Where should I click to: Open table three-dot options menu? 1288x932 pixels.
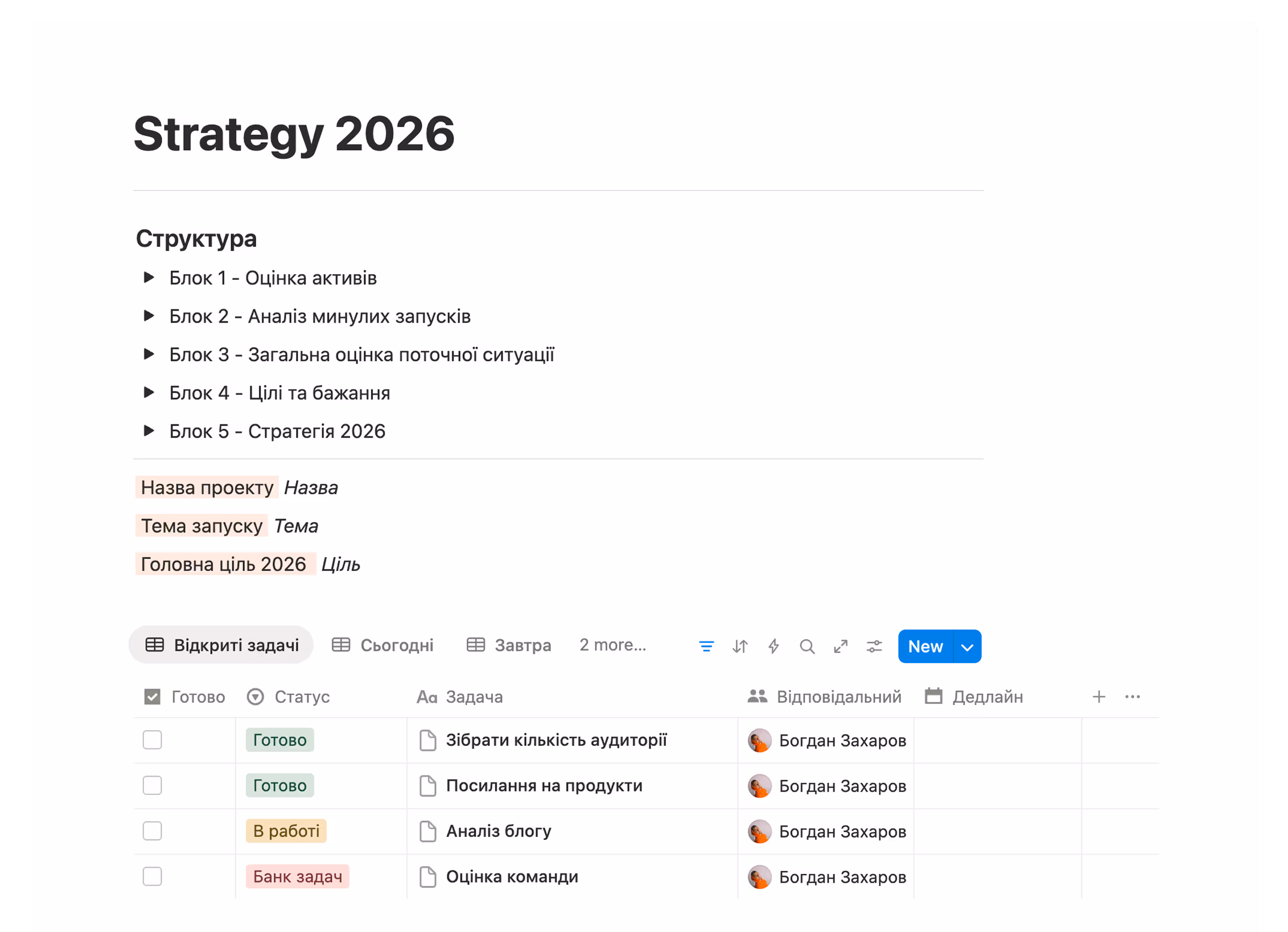tap(1132, 697)
